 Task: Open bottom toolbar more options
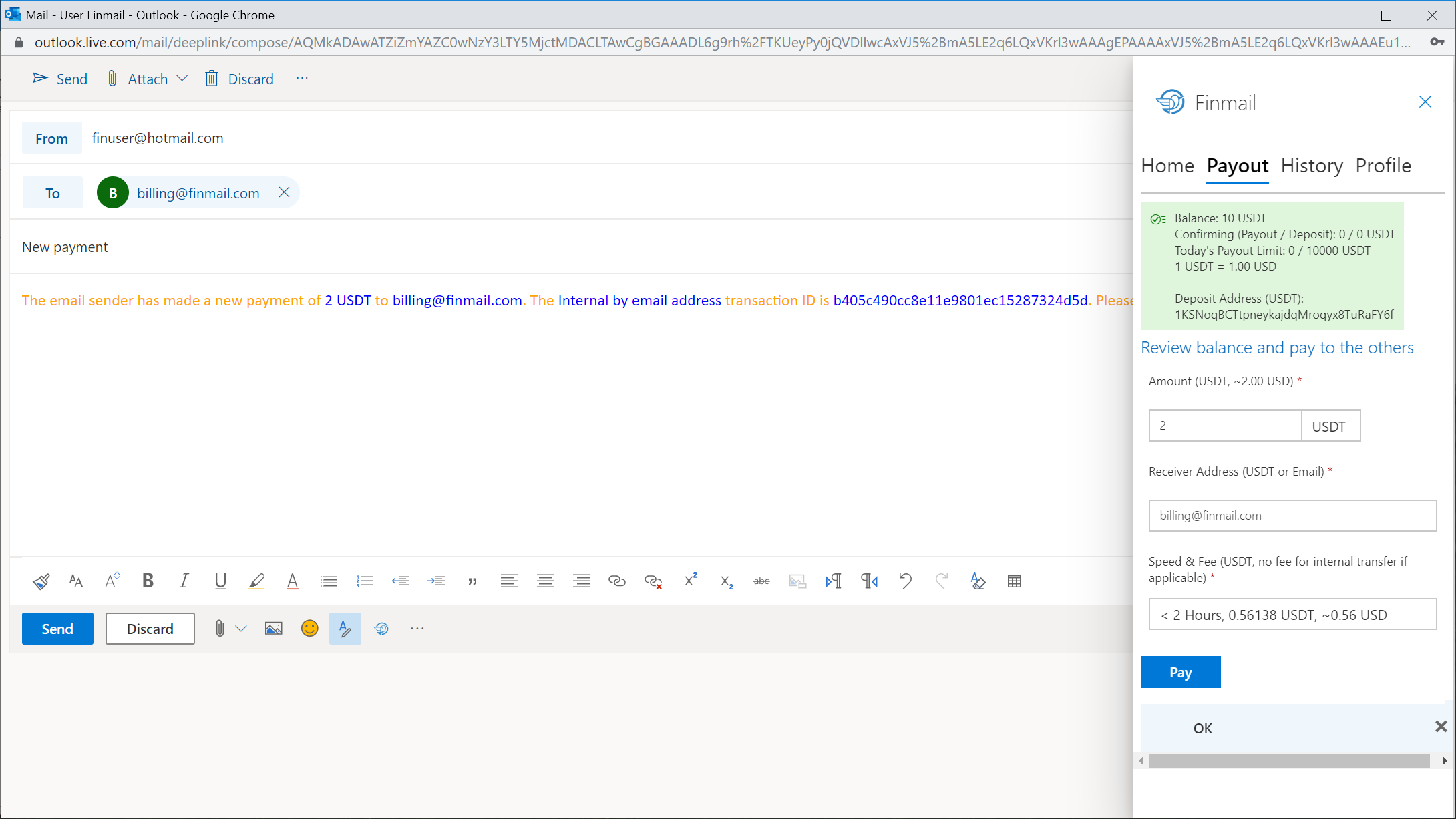tap(417, 629)
